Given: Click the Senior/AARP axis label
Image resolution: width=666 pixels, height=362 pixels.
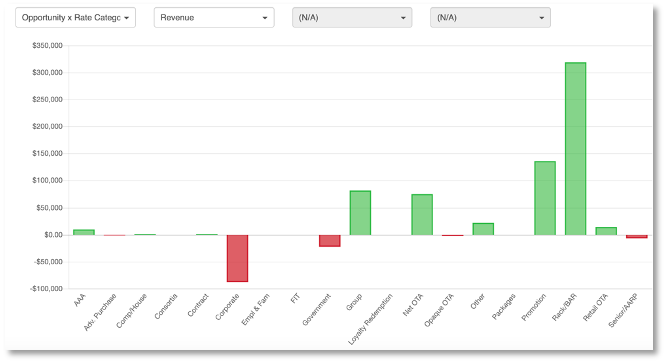Looking at the screenshot, I should click(x=623, y=311).
